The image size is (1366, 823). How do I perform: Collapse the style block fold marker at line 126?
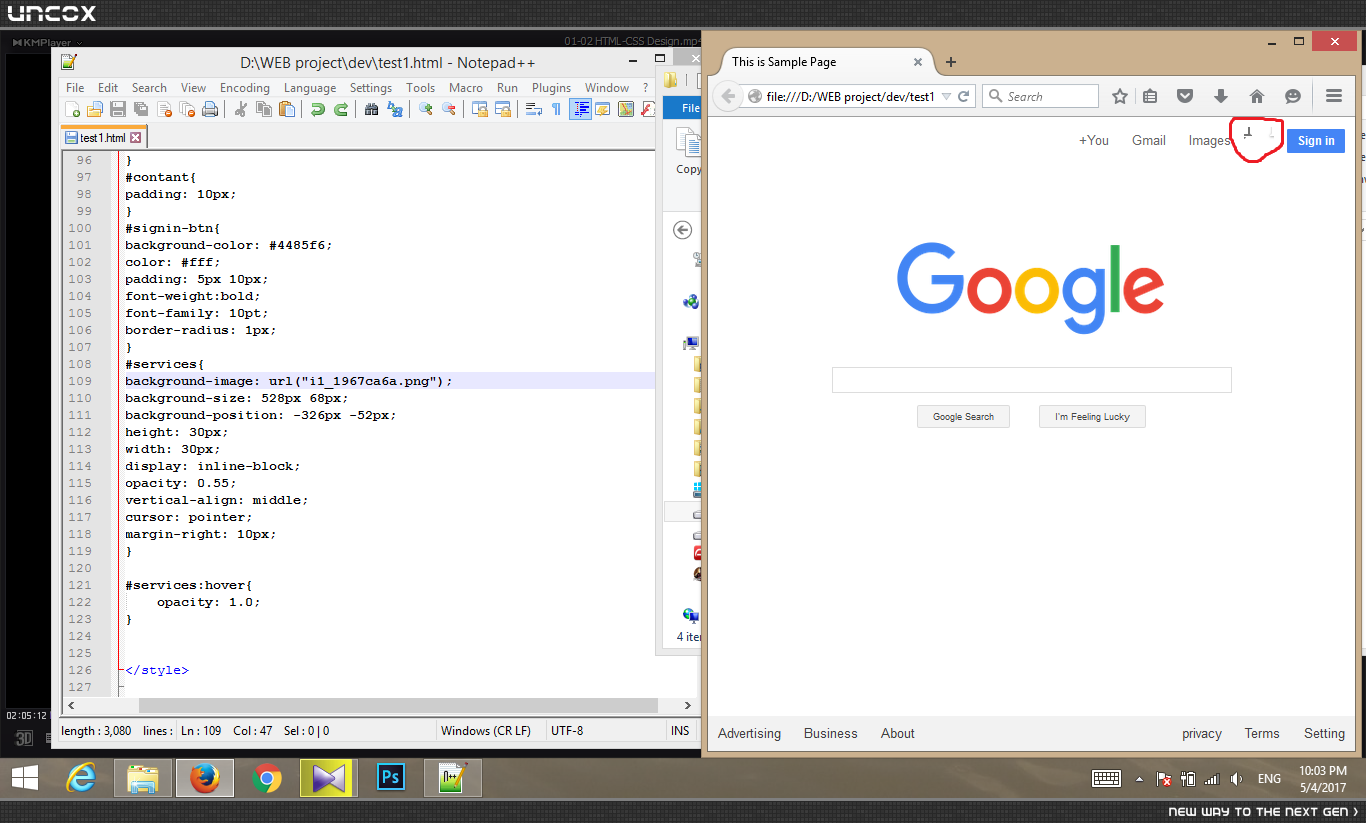click(x=121, y=670)
